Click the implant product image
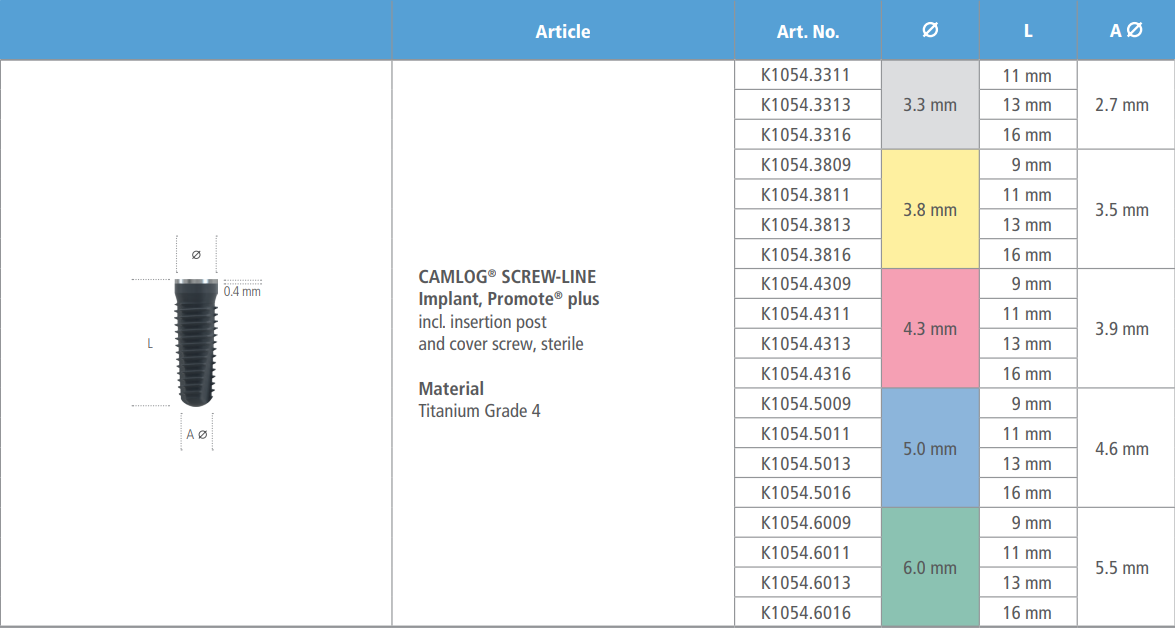1175x628 pixels. [x=195, y=341]
